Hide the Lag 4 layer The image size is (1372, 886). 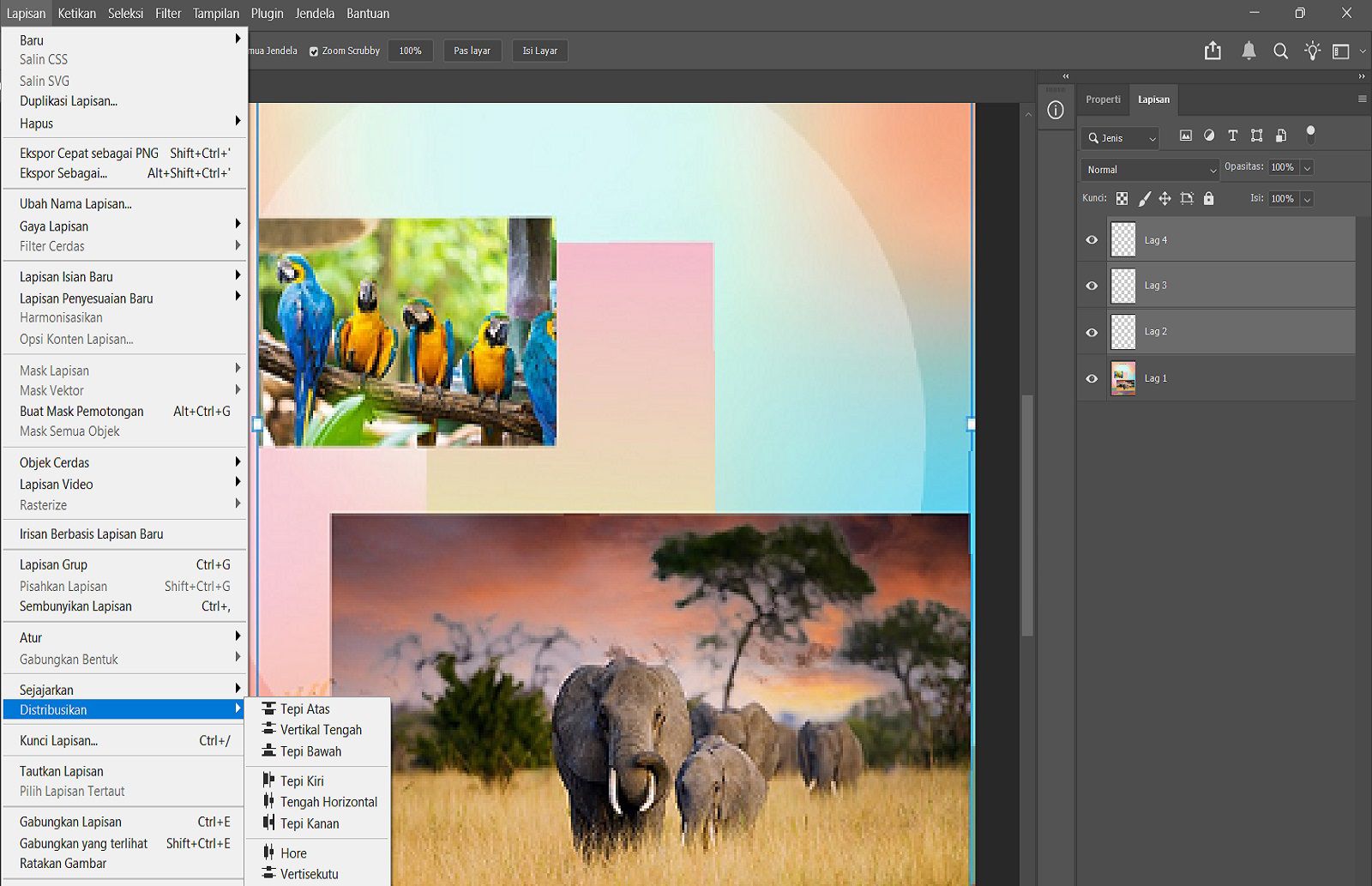tap(1092, 240)
